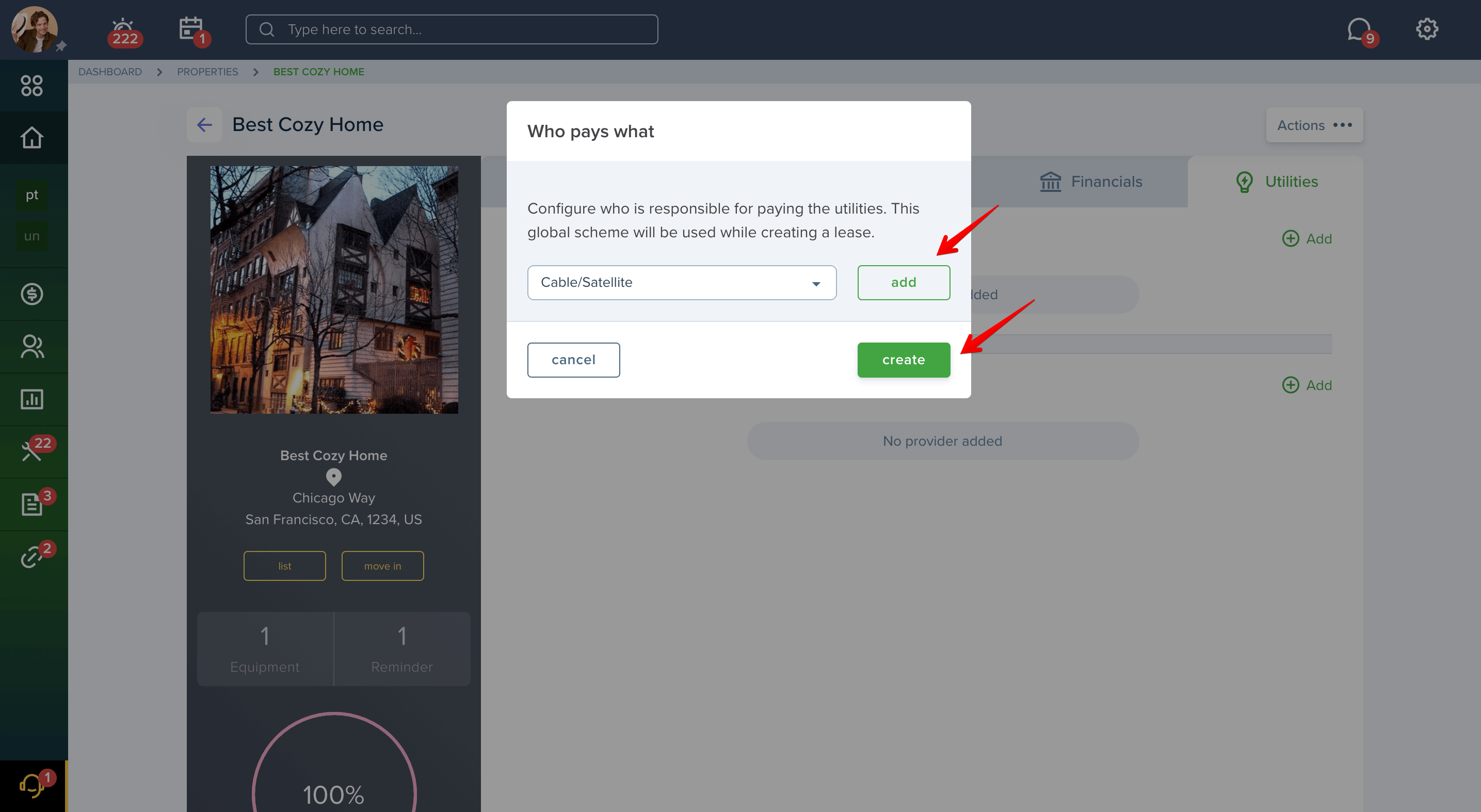Open the Cable/Satellite utility dropdown
The width and height of the screenshot is (1481, 812).
[682, 282]
